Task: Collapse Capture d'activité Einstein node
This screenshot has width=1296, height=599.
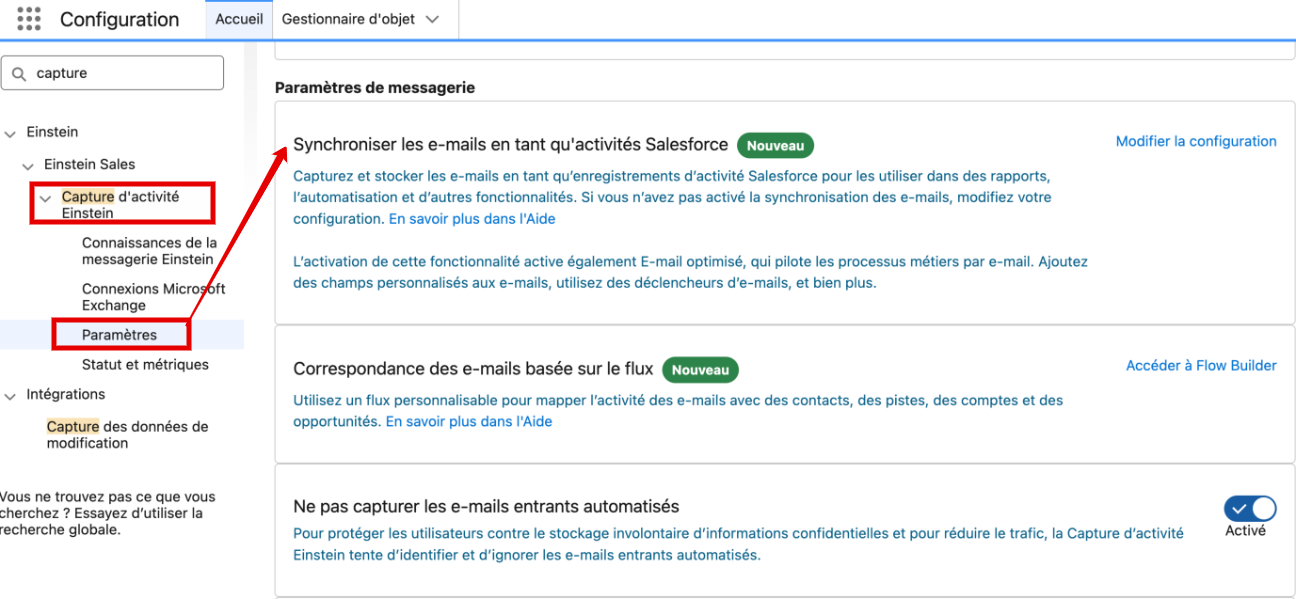Action: point(46,198)
